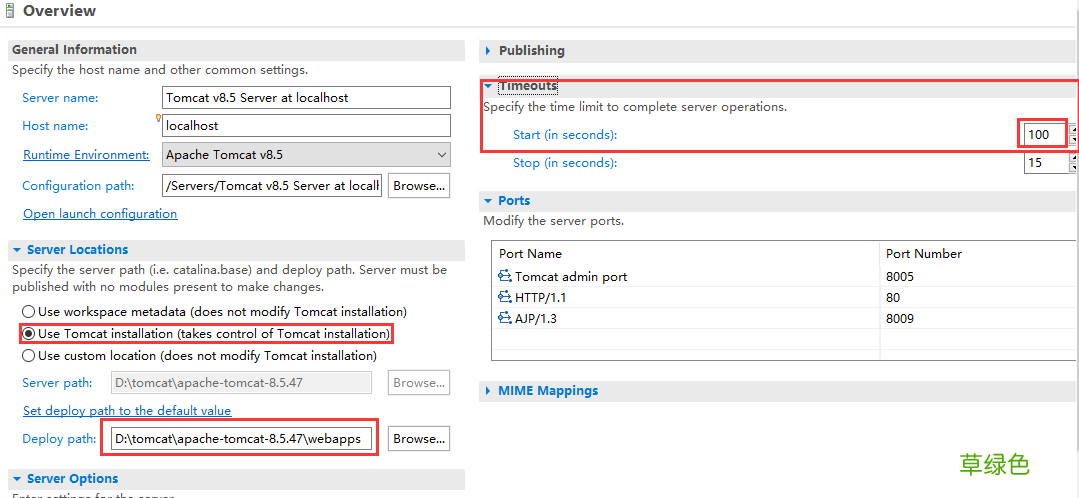Click the Overview page header icon
Viewport: 1079px width, 498px height.
pos(10,11)
